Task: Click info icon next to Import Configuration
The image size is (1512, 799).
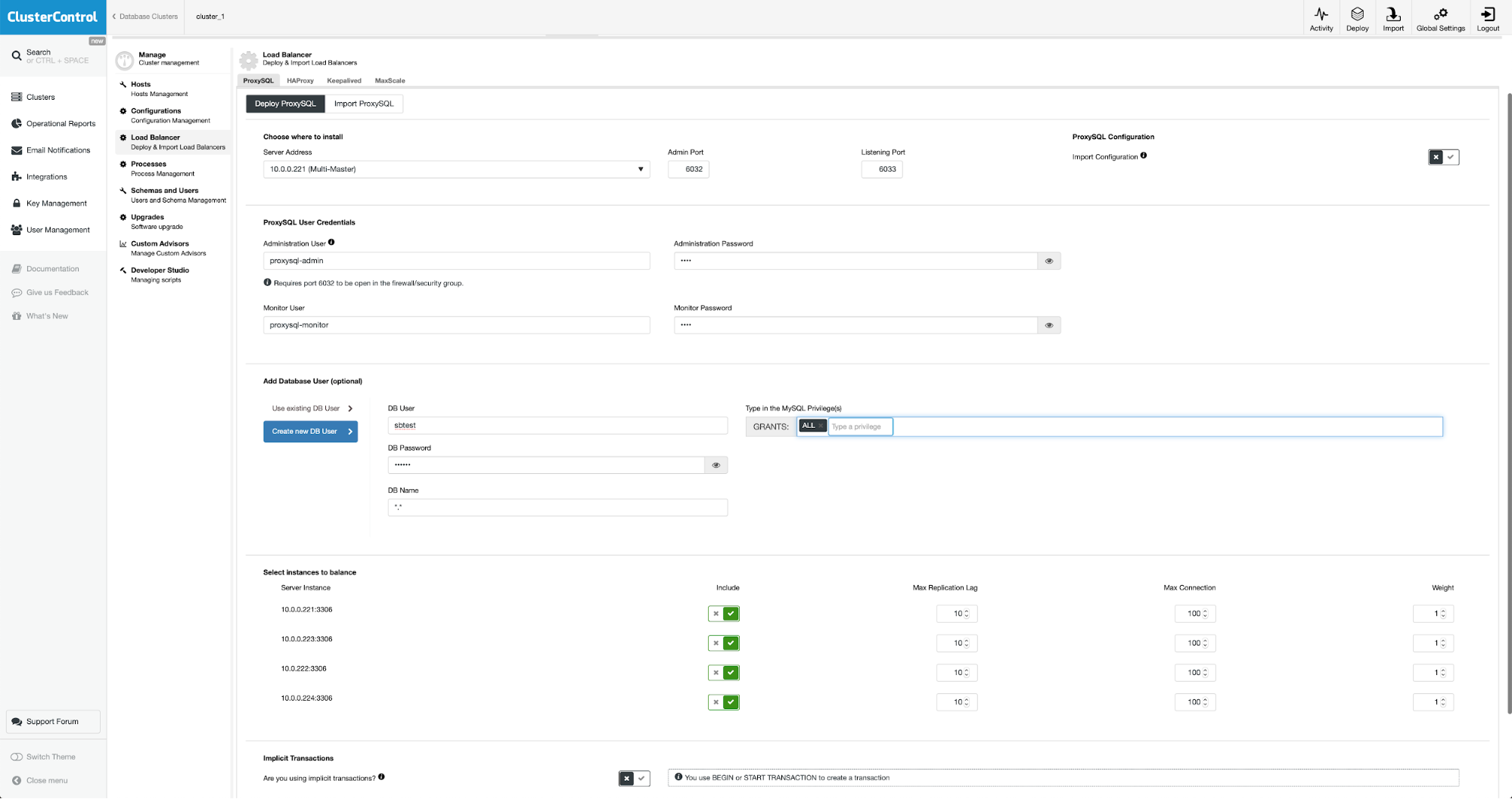Action: click(x=1144, y=156)
